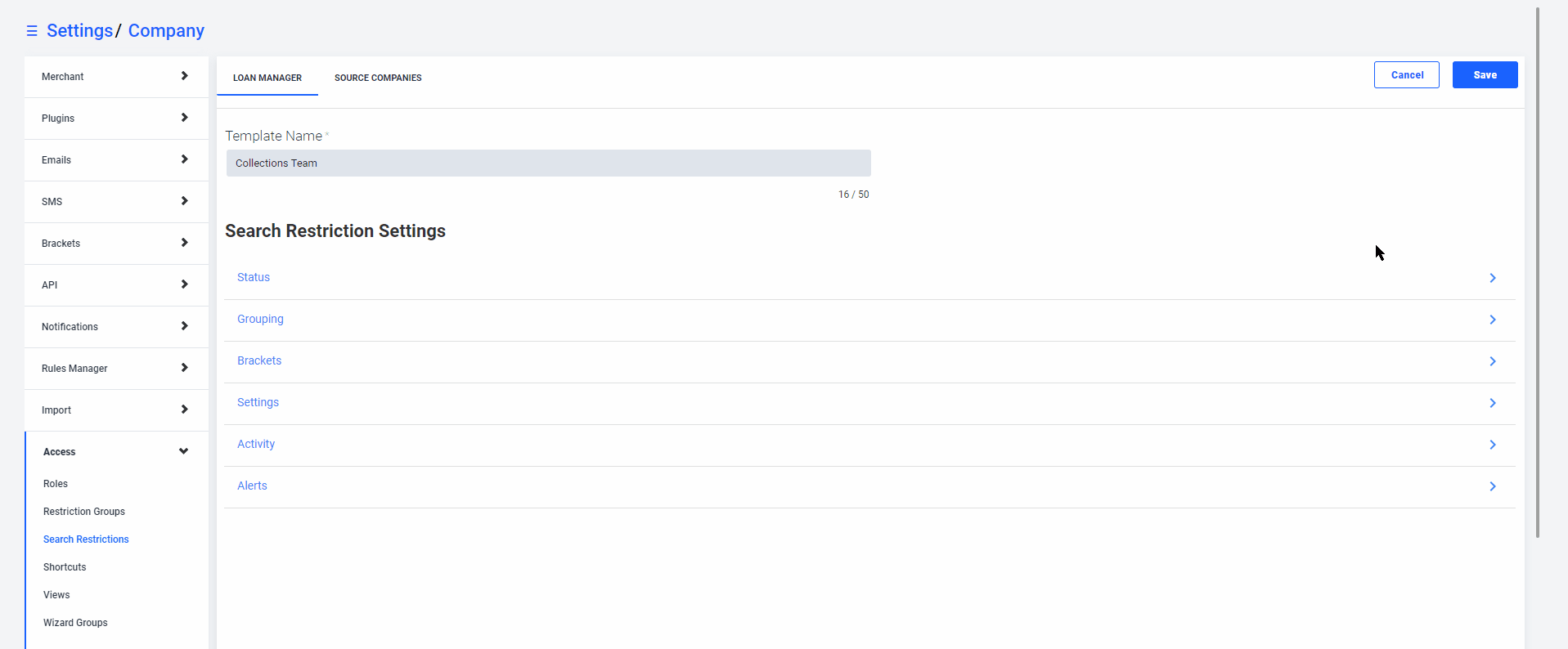
Task: Expand the API sidebar section arrow
Action: pyautogui.click(x=184, y=284)
